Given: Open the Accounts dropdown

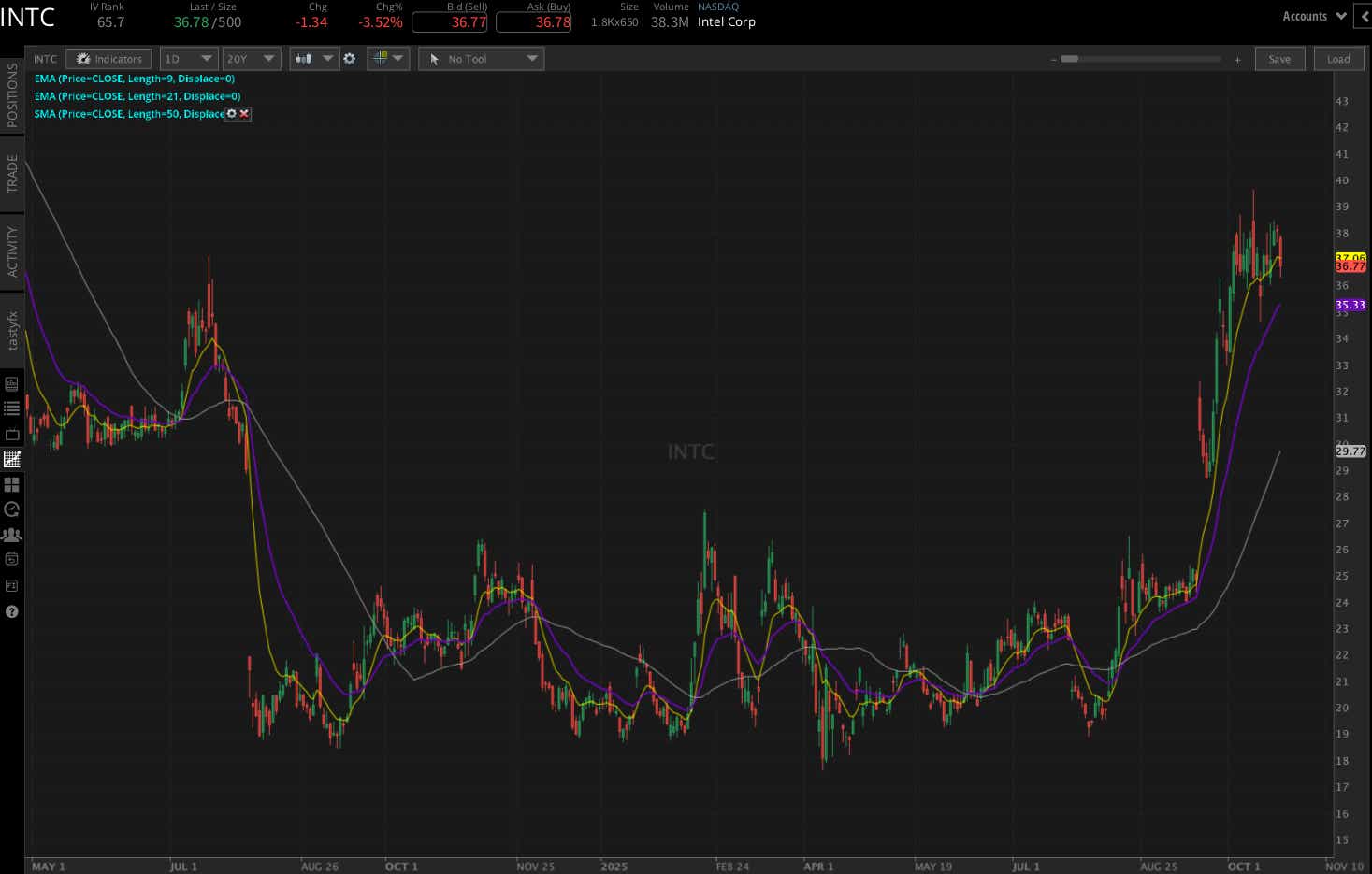Looking at the screenshot, I should pyautogui.click(x=1313, y=16).
